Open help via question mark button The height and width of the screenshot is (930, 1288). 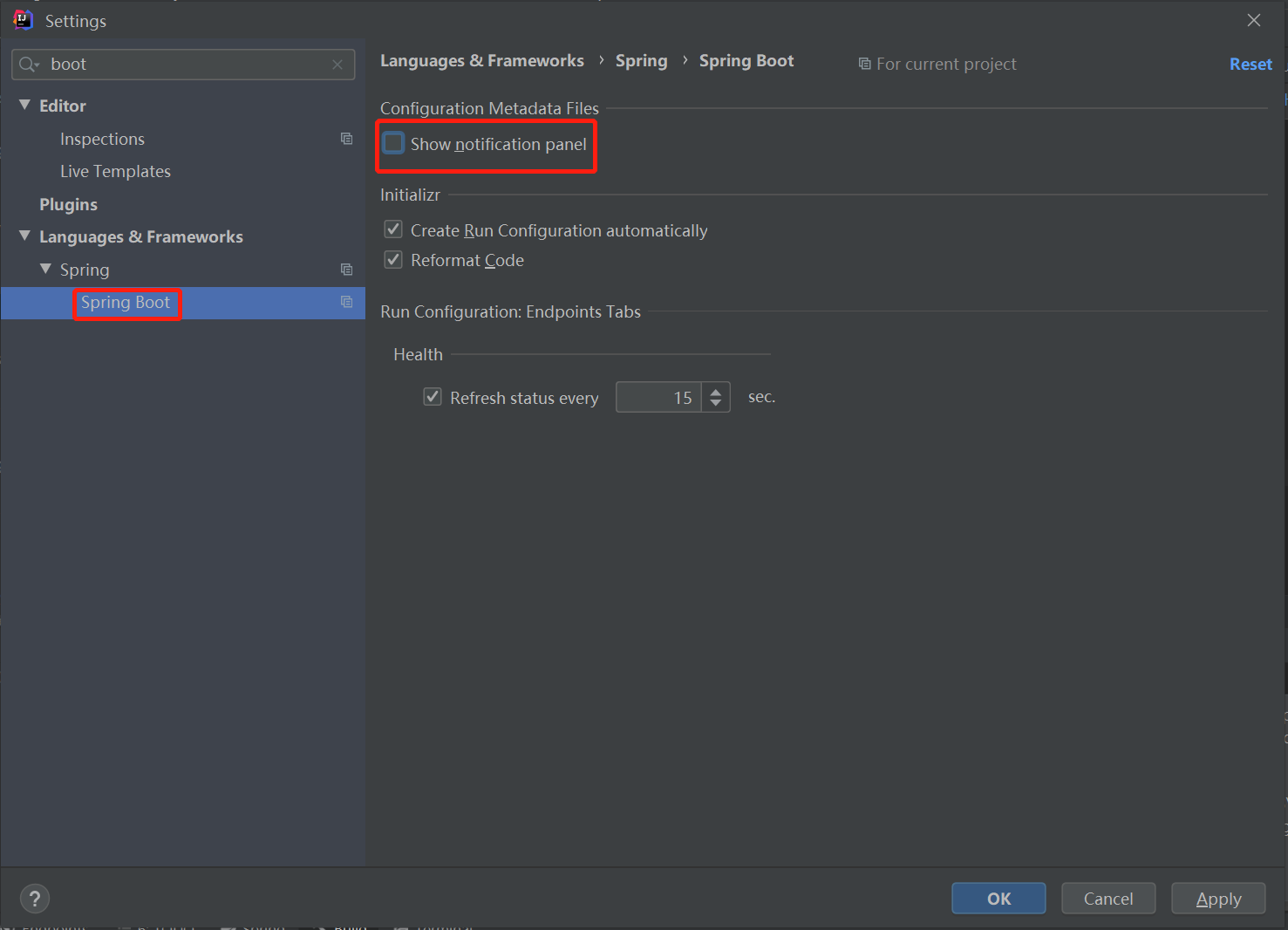[35, 899]
